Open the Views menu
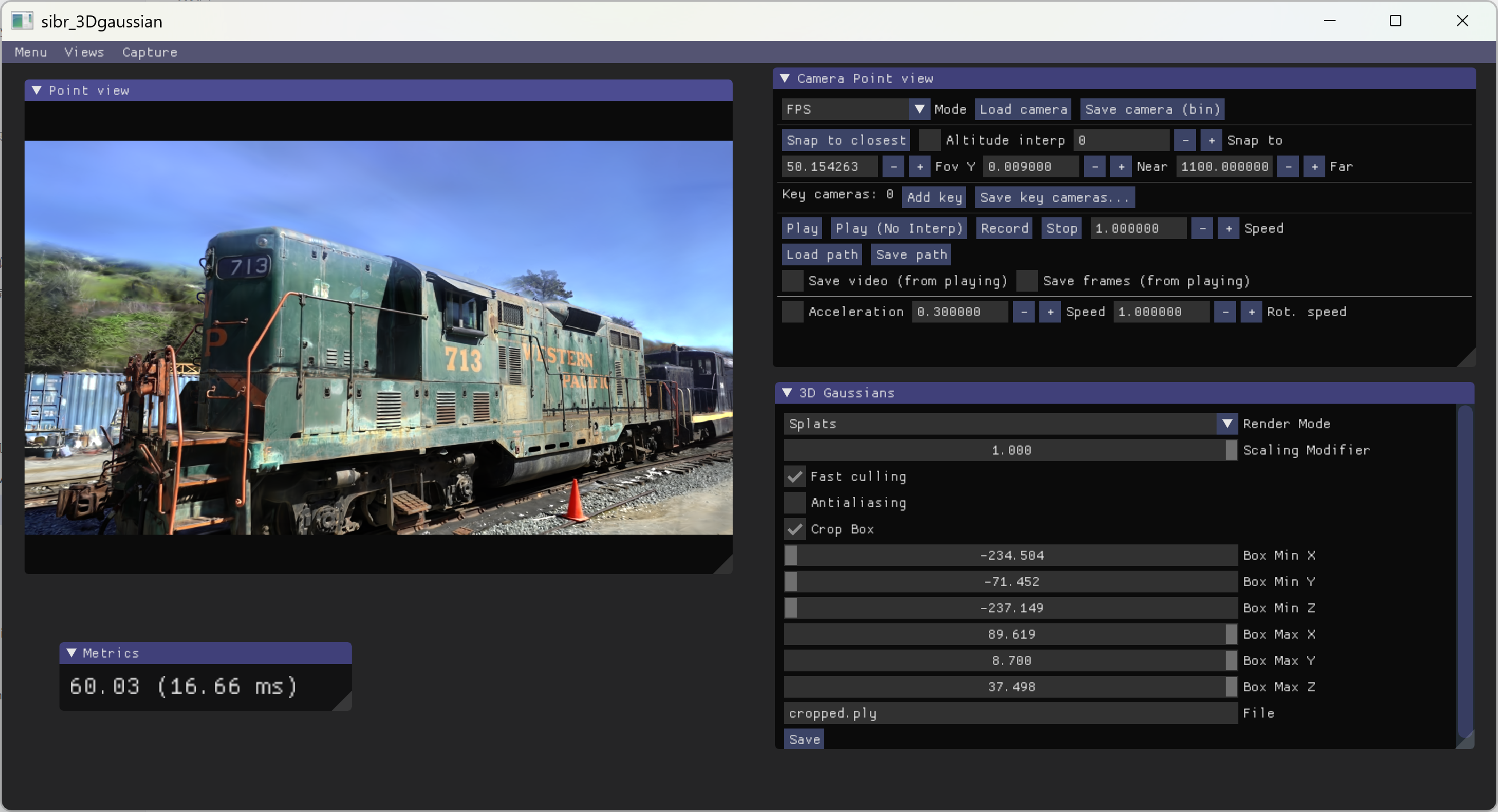The height and width of the screenshot is (812, 1498). (84, 52)
